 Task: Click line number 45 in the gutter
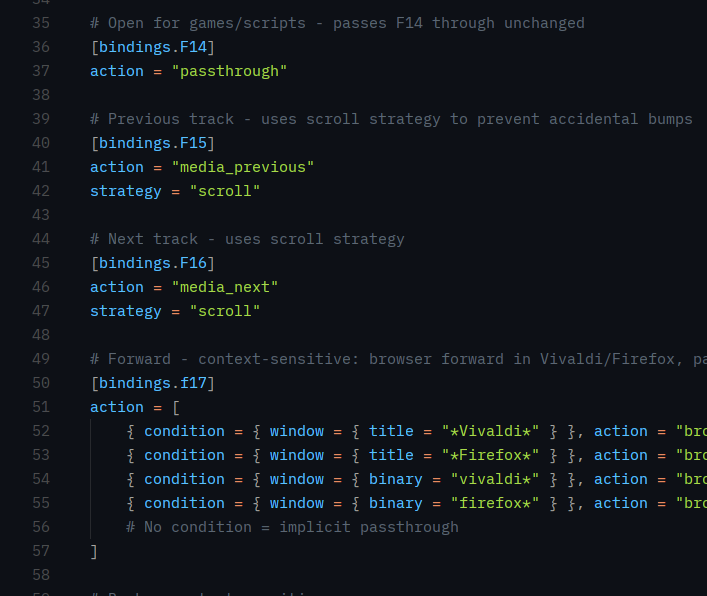coord(41,263)
